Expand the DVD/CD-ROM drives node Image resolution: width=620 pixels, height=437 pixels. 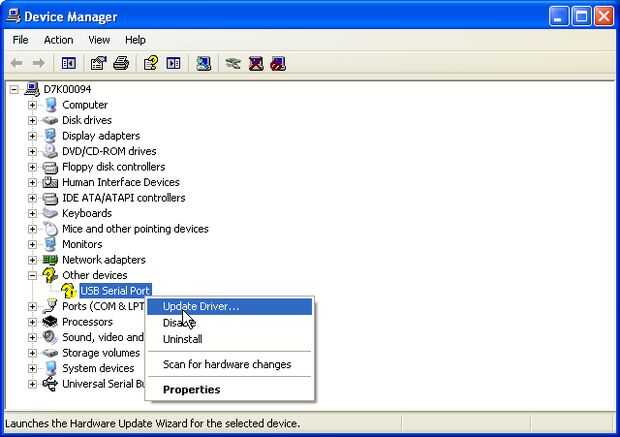click(x=32, y=151)
